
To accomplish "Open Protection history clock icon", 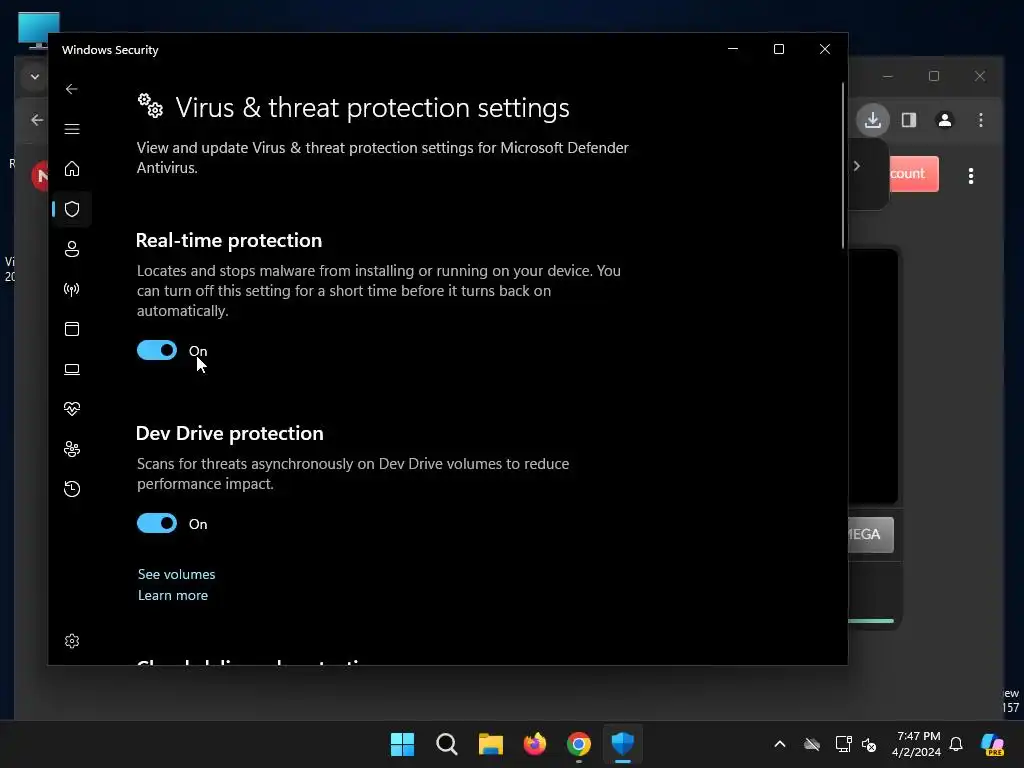I will (x=72, y=488).
